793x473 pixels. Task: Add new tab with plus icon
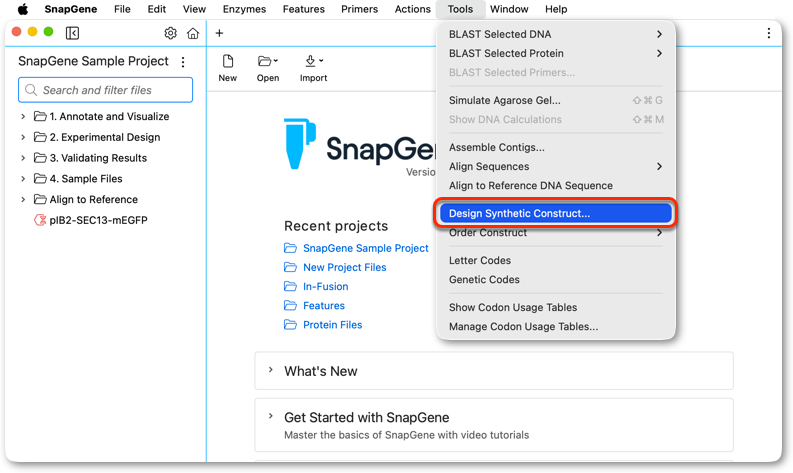pos(219,33)
